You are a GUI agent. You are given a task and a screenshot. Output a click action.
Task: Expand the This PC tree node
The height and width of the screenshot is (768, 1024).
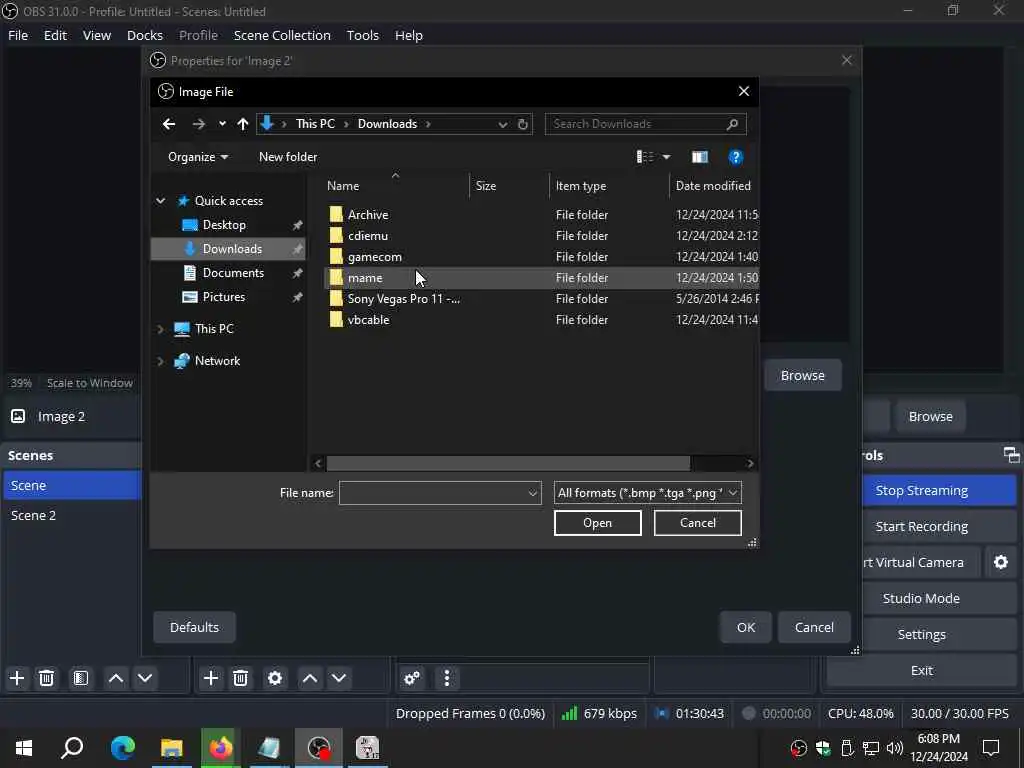(x=161, y=328)
